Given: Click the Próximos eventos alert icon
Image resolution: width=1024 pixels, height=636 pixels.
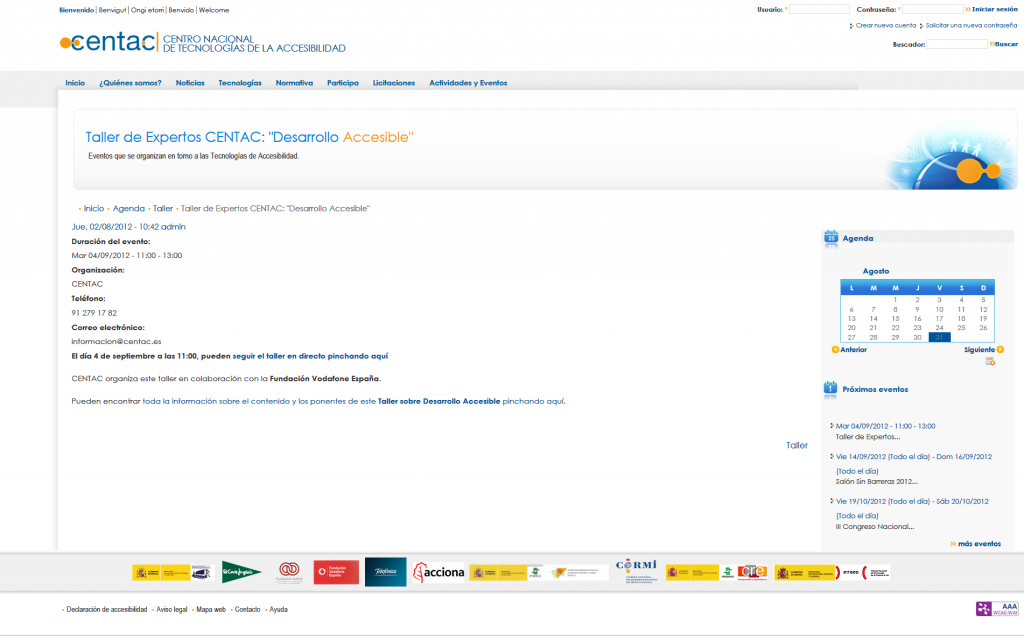Looking at the screenshot, I should 829,389.
